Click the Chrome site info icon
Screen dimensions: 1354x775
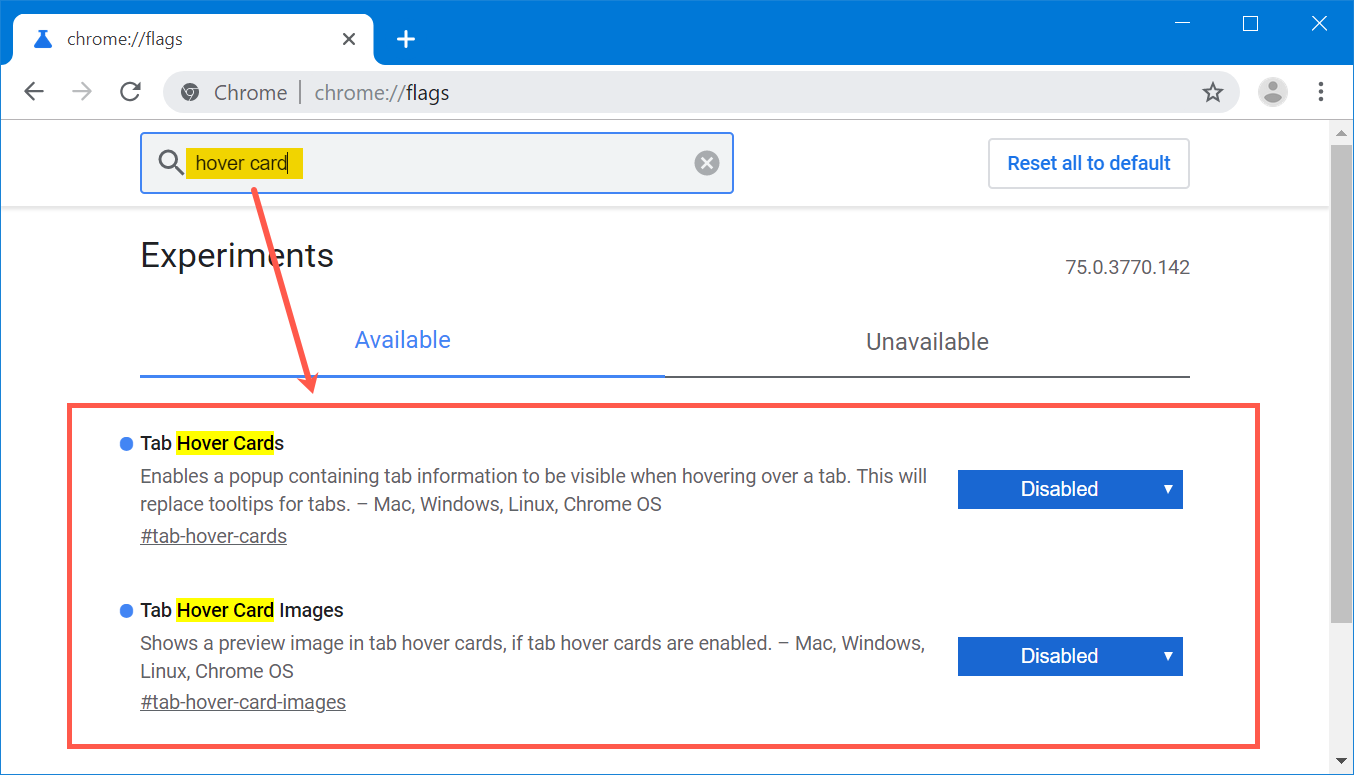tap(190, 93)
